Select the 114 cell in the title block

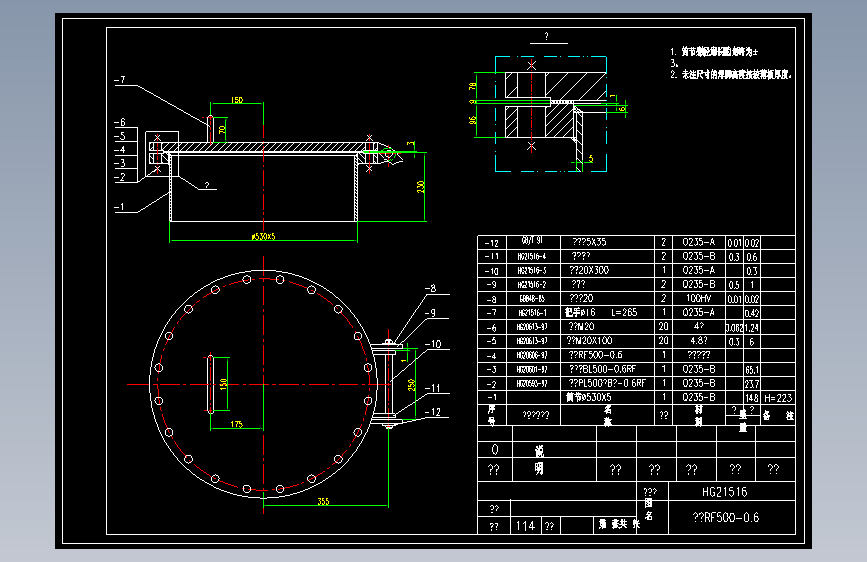(x=525, y=525)
